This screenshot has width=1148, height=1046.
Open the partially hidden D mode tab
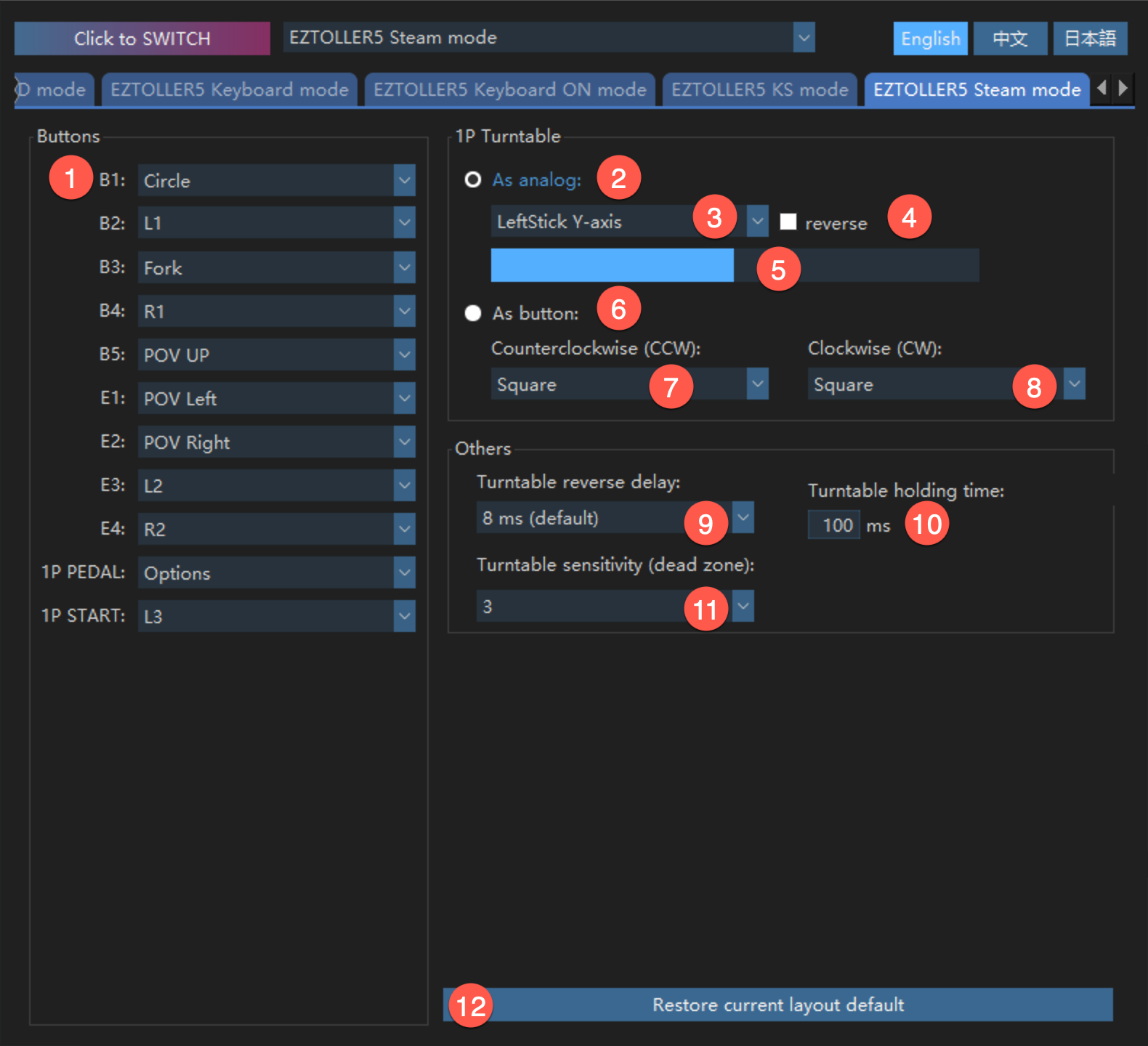pos(54,89)
